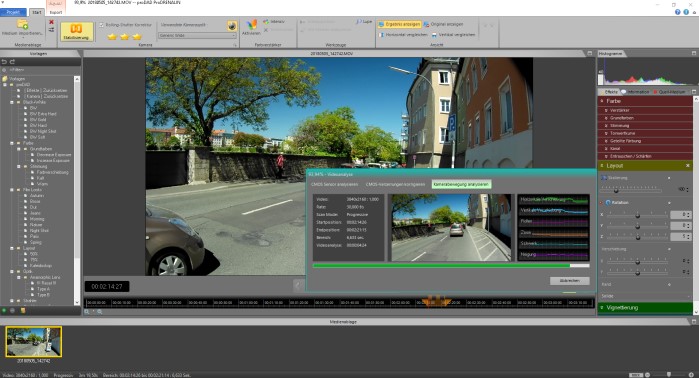Collapse the Film Looks preset folder
Viewport: 699px width, 378px height.
point(12,189)
